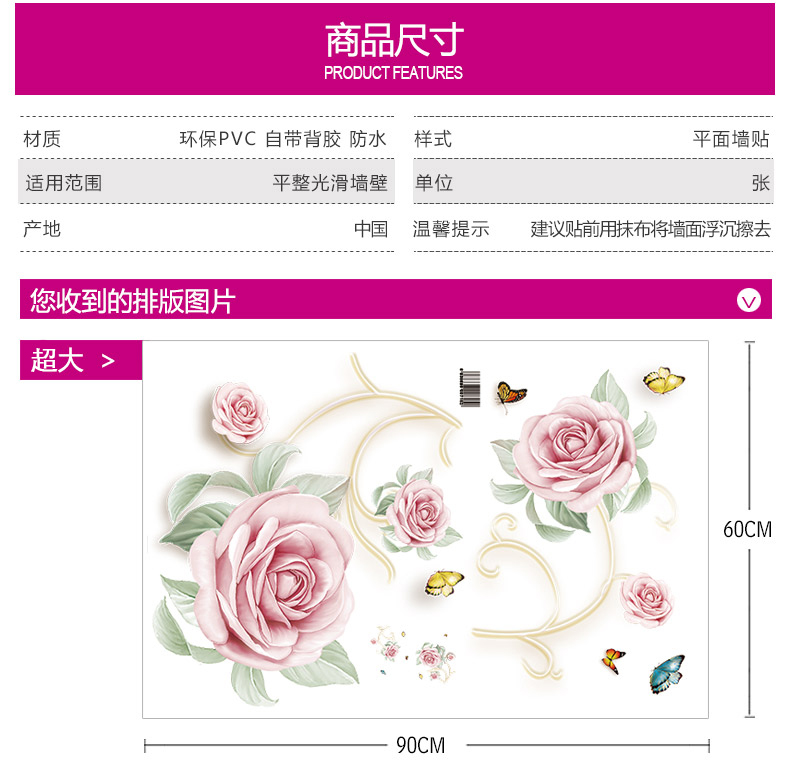Screen dimensions: 790x762
Task: Click the 商品尺寸 header banner
Action: tap(394, 49)
